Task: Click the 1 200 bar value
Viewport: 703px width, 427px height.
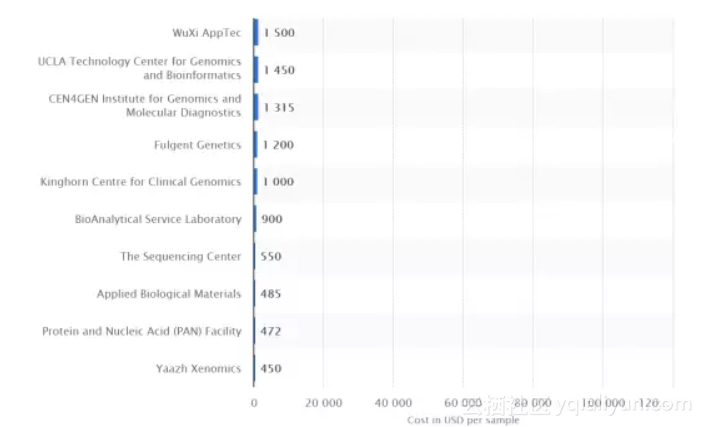Action: pos(278,145)
